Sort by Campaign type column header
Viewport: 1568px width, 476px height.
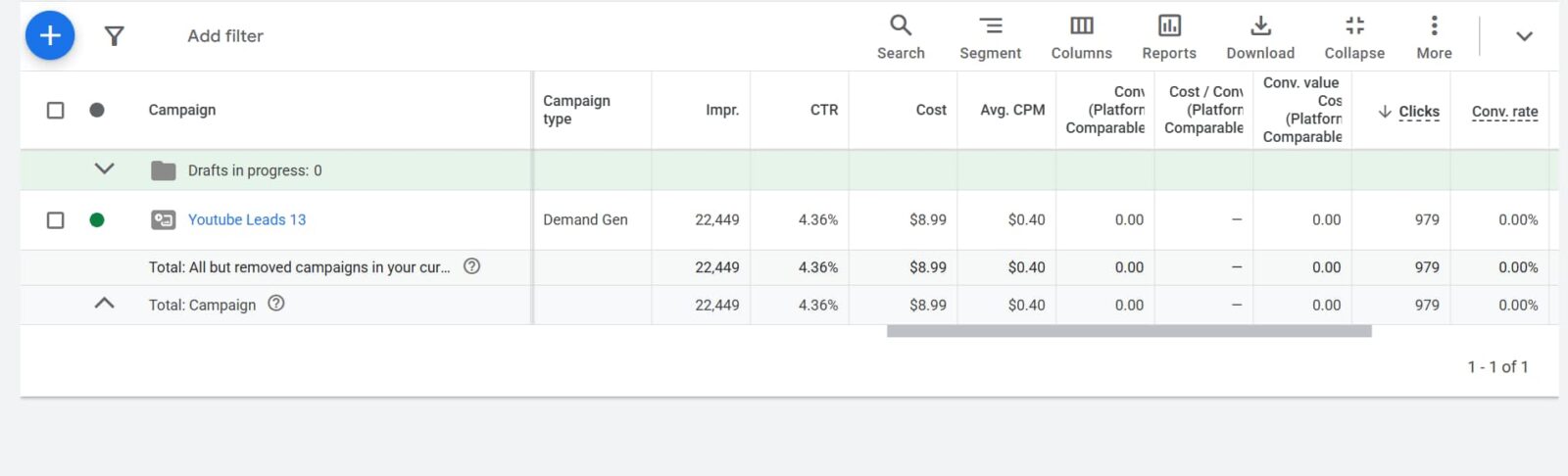coord(576,110)
